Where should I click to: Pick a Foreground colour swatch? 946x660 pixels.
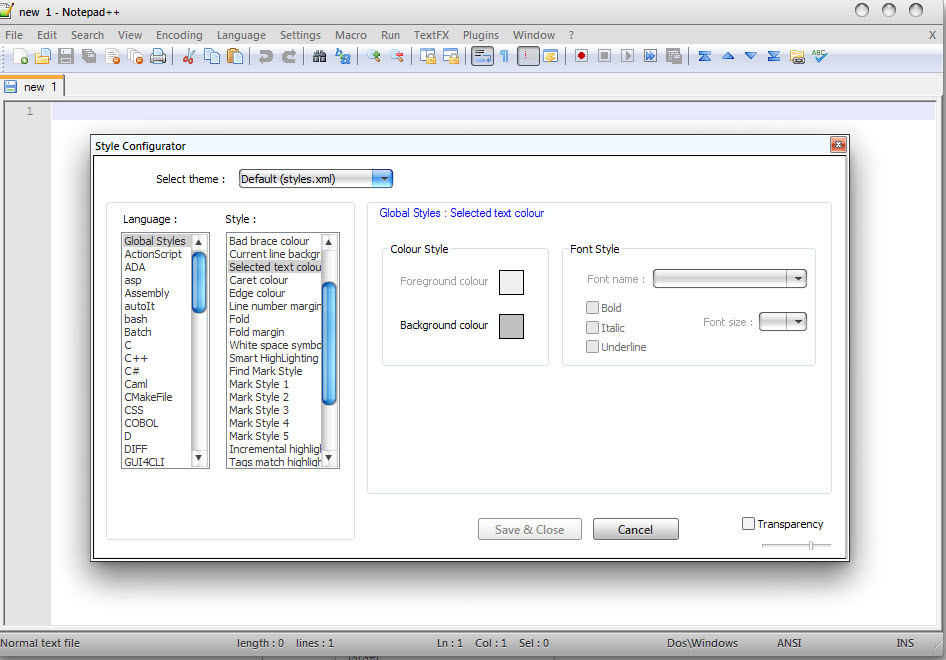coord(511,282)
